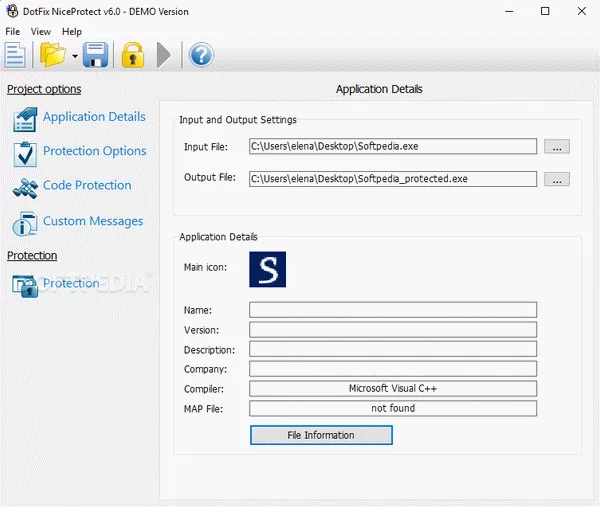The height and width of the screenshot is (507, 600).
Task: Click the padlock protect icon in toolbar
Action: (x=133, y=55)
